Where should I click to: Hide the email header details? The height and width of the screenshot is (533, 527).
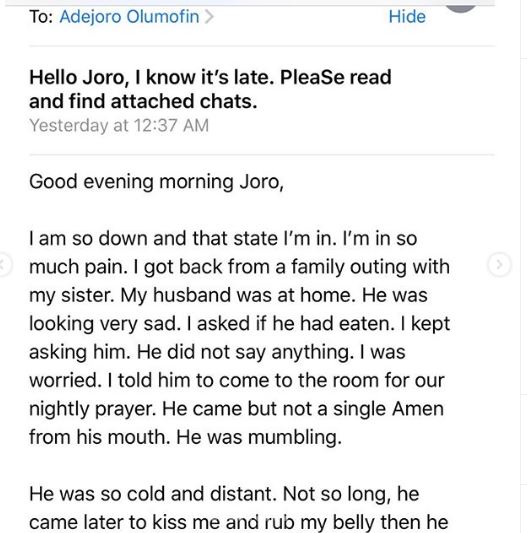pyautogui.click(x=407, y=17)
